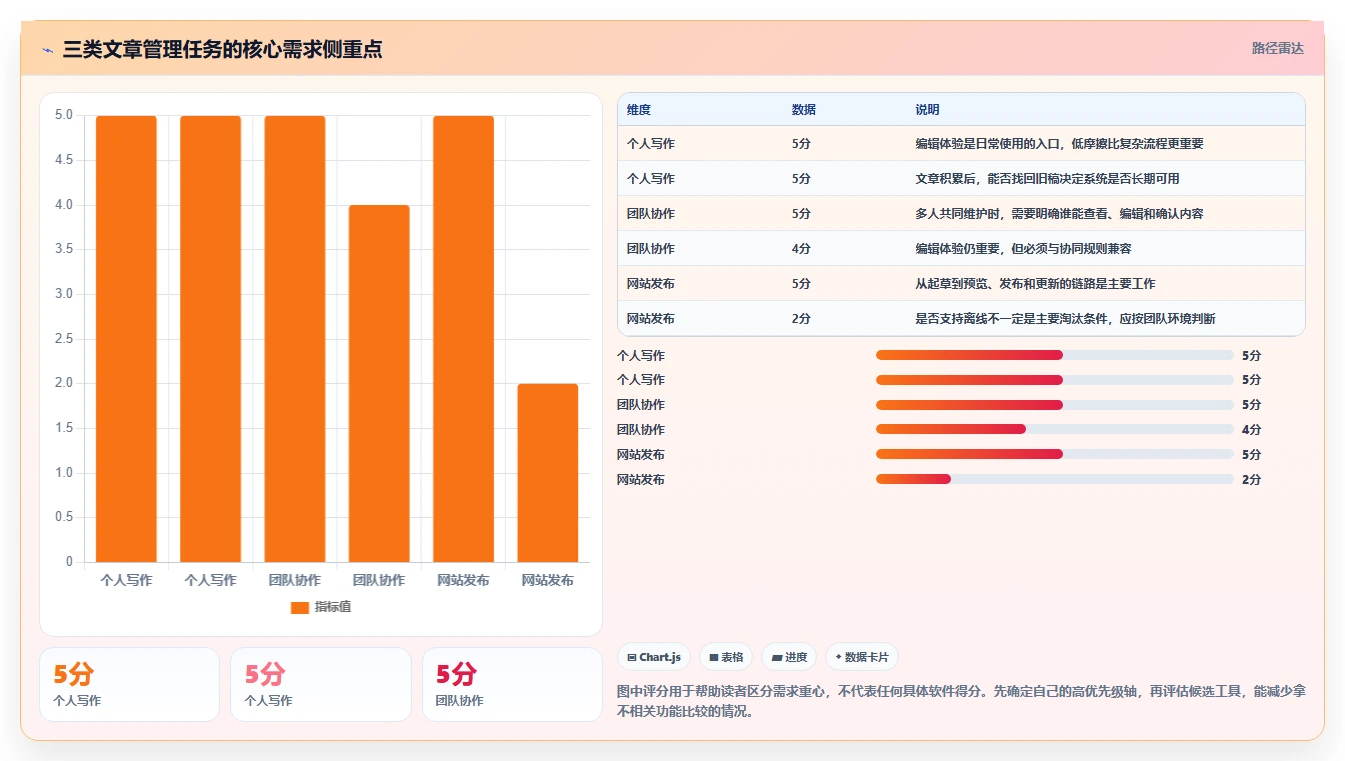Screen dimensions: 1345x761
Task: Open the 数据卡片 chip
Action: pyautogui.click(x=862, y=657)
